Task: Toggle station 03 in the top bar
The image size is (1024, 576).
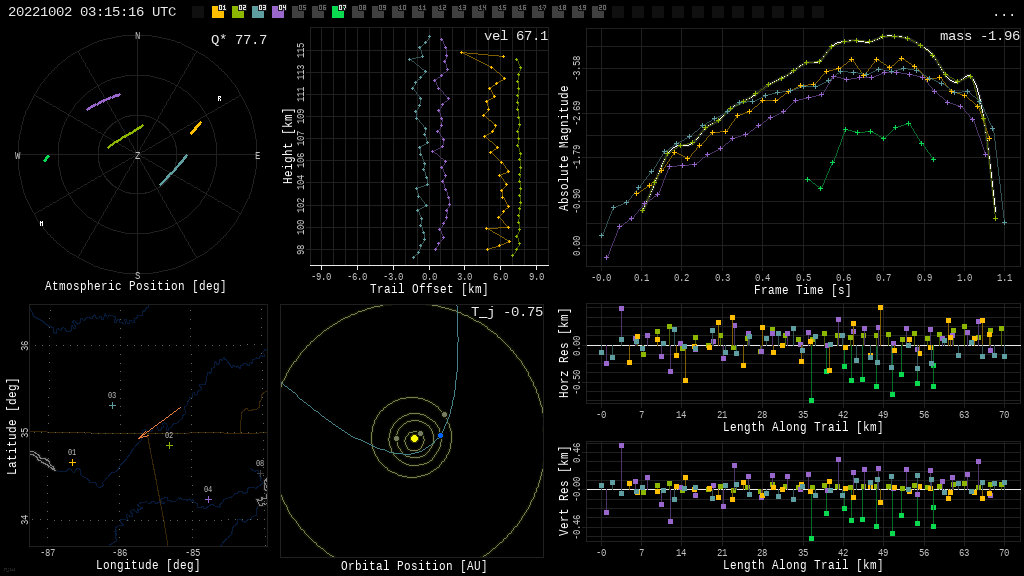Action: click(x=258, y=11)
